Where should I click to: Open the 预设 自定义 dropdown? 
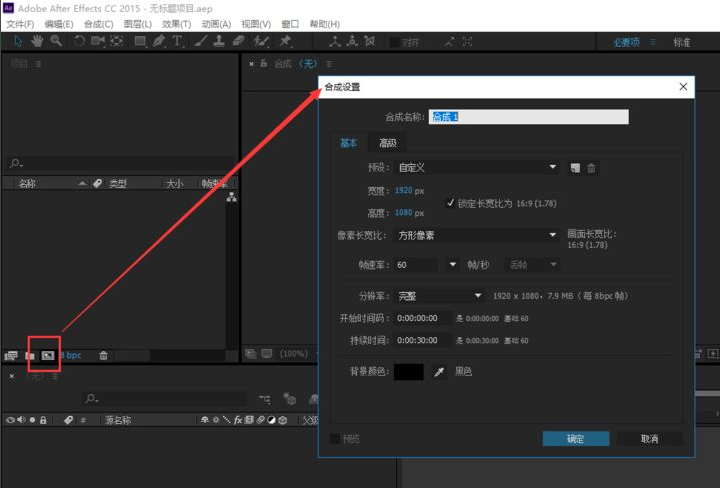point(477,168)
